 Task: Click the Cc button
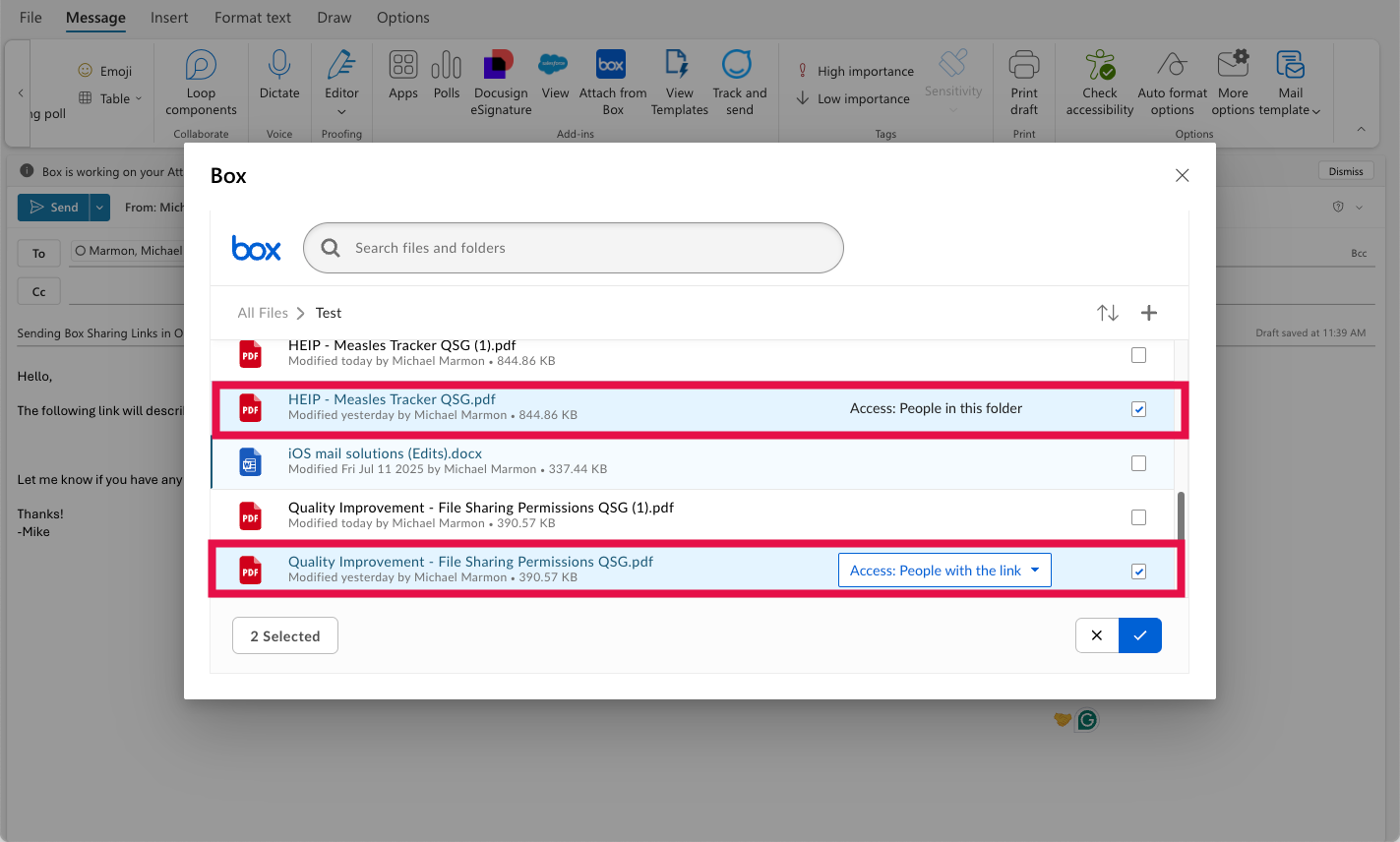coord(39,292)
